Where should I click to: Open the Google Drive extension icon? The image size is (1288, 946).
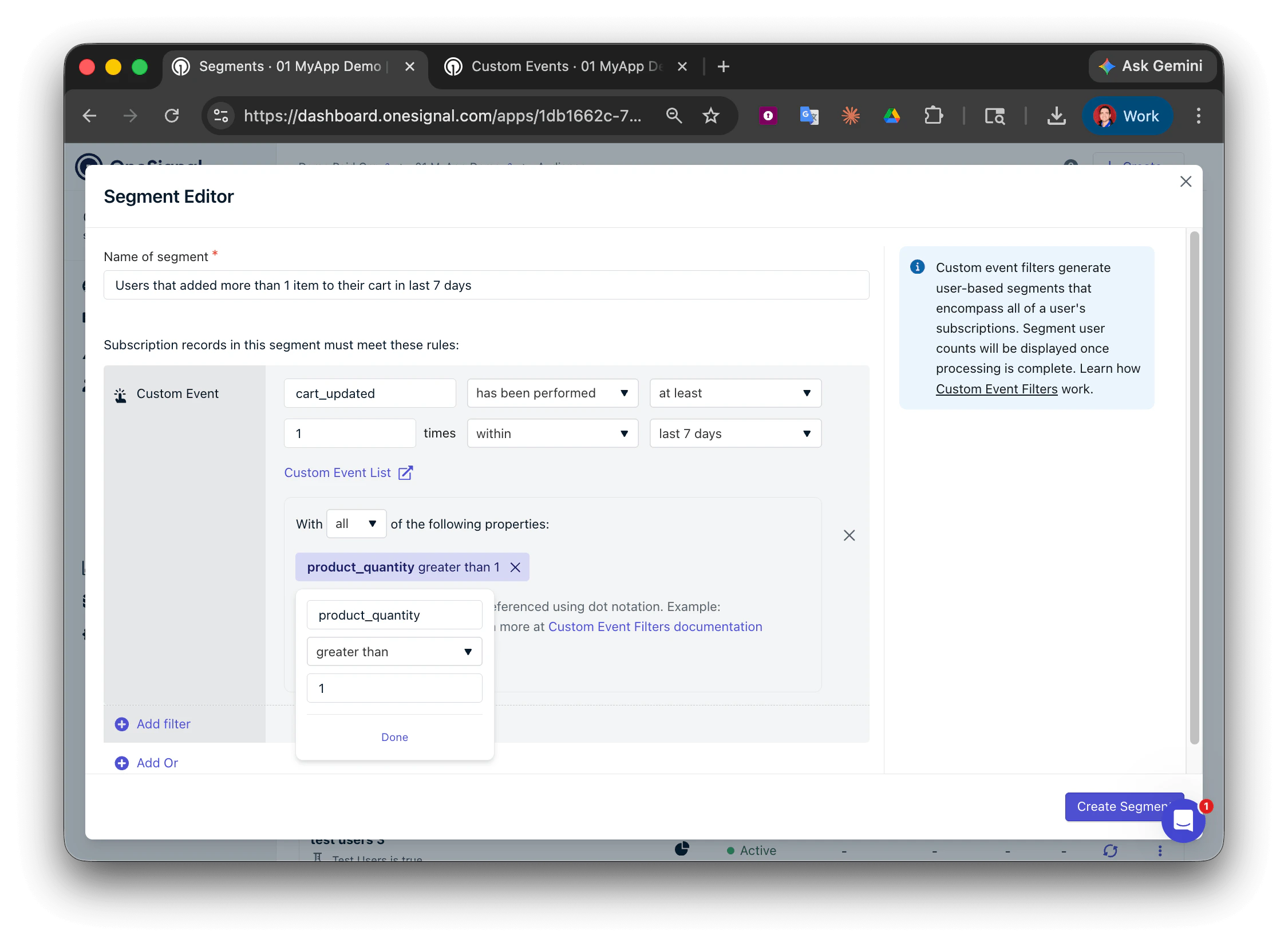click(x=892, y=115)
